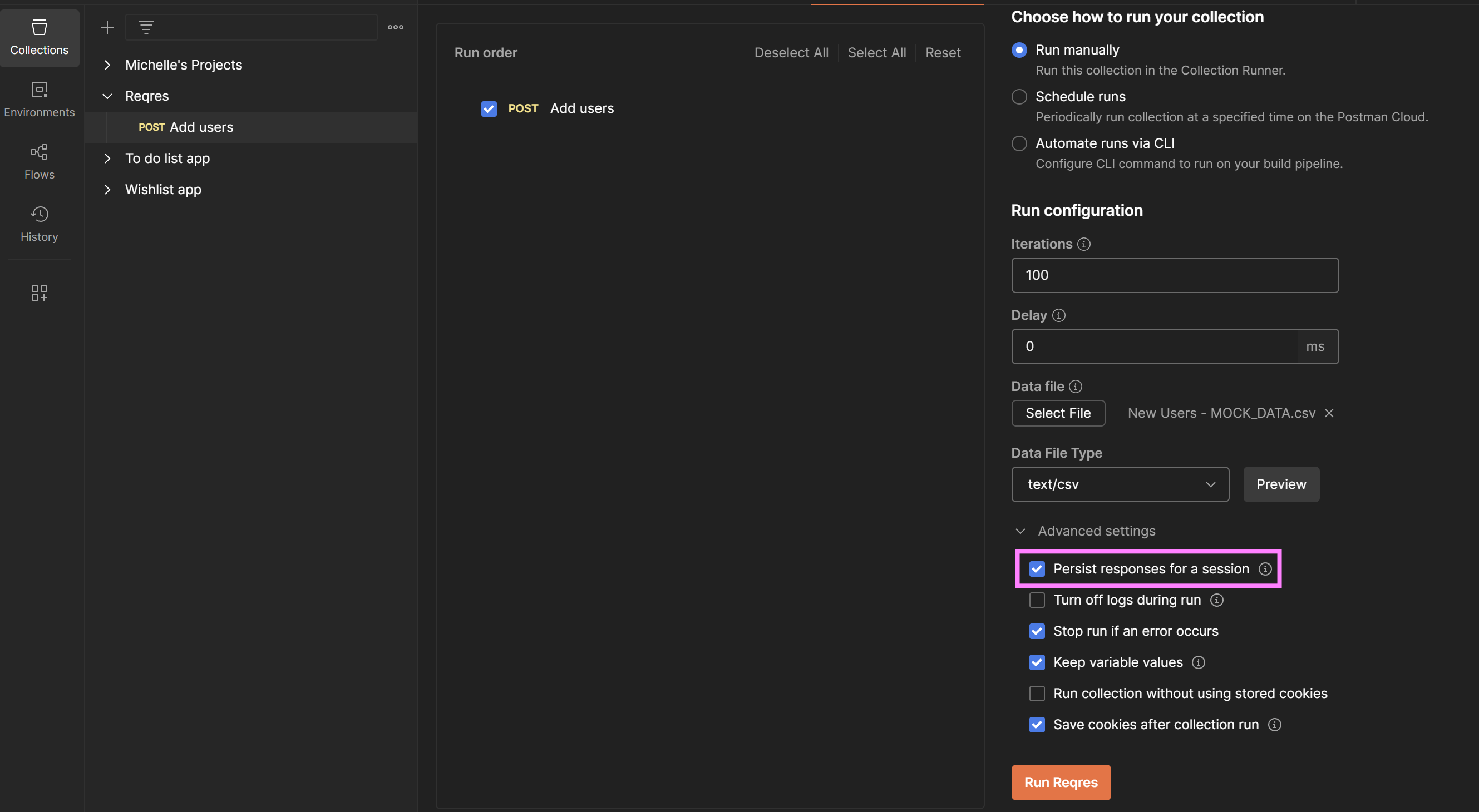1479x812 pixels.
Task: Click Select All in run order
Action: (x=877, y=53)
